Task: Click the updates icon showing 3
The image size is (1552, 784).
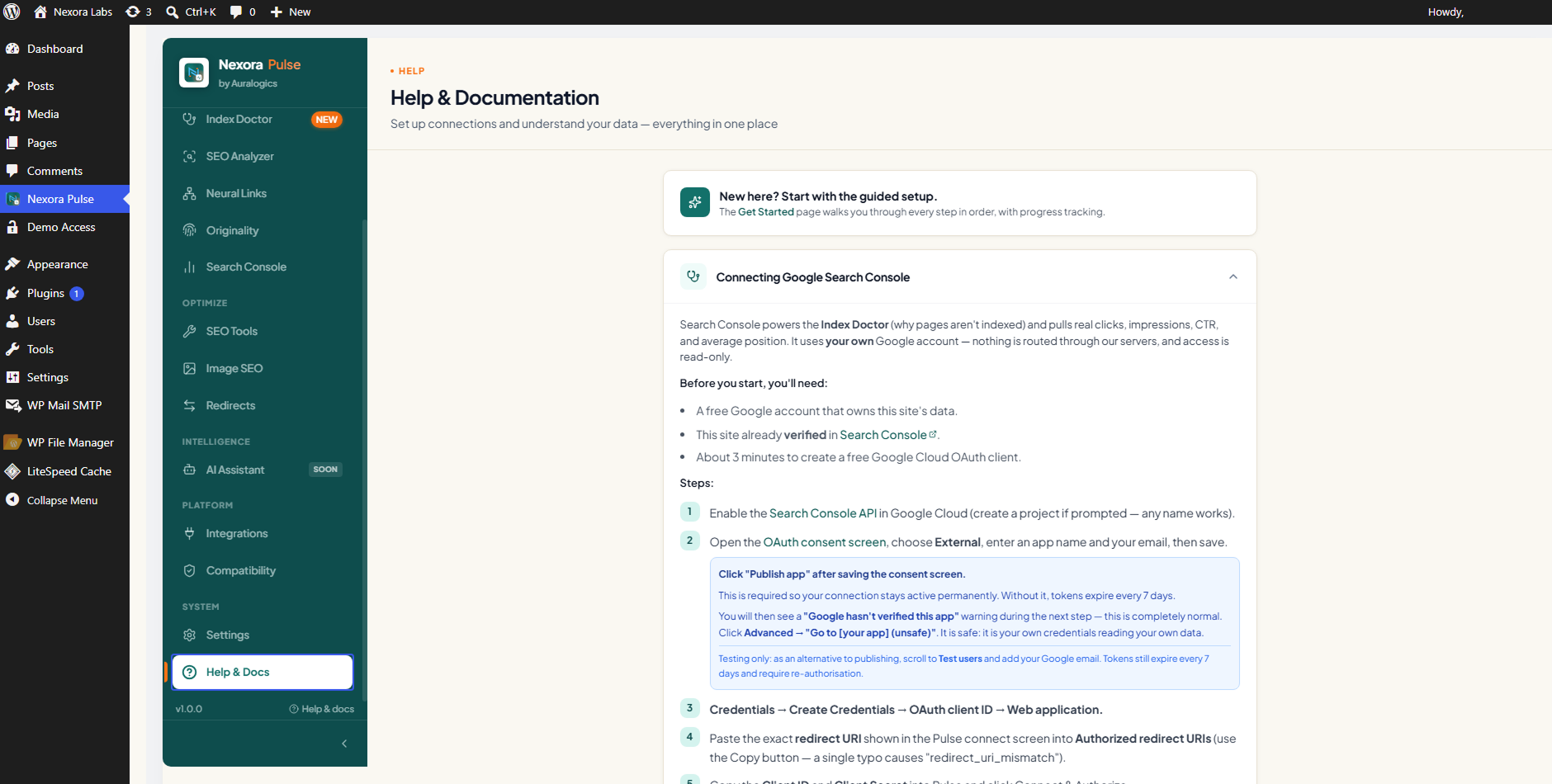Action: tap(132, 12)
